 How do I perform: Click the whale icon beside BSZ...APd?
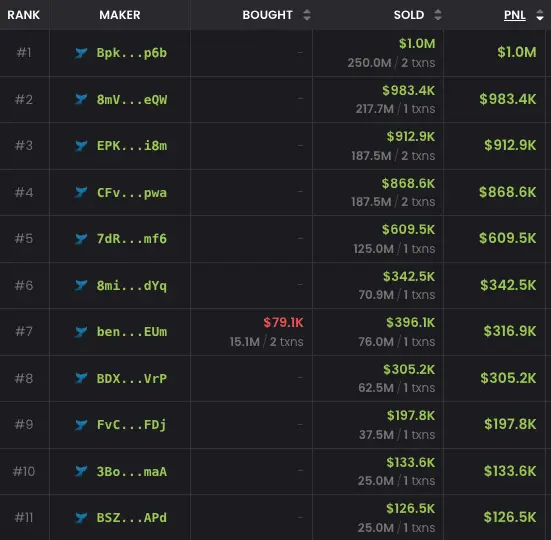point(81,518)
